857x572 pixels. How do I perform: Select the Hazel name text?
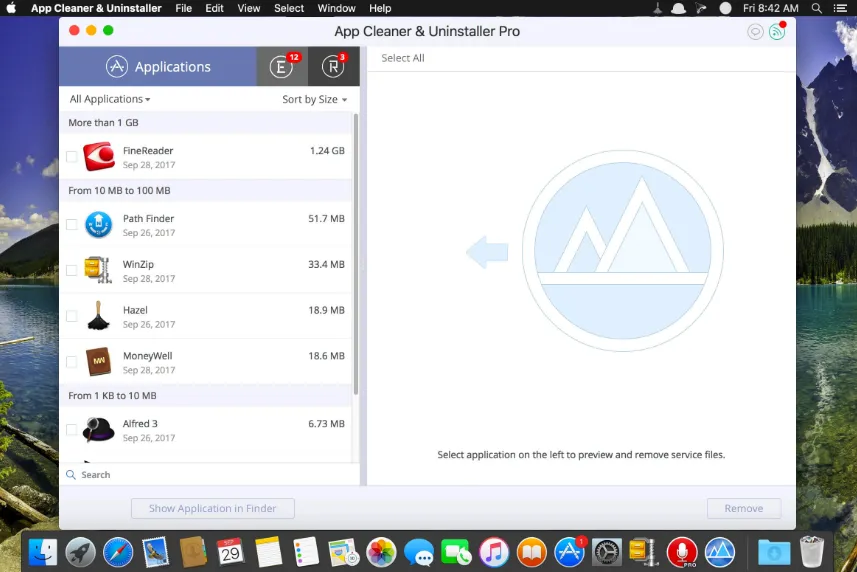point(135,310)
